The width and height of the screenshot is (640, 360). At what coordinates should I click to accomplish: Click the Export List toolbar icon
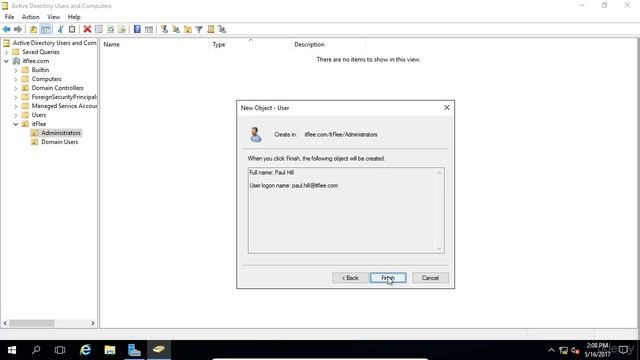pos(122,29)
